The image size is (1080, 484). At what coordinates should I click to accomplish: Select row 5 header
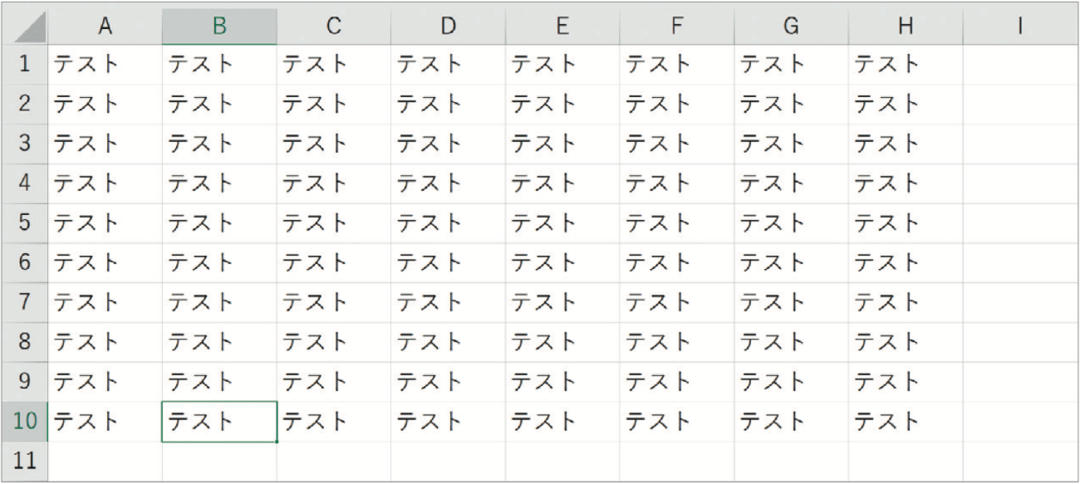pyautogui.click(x=25, y=223)
